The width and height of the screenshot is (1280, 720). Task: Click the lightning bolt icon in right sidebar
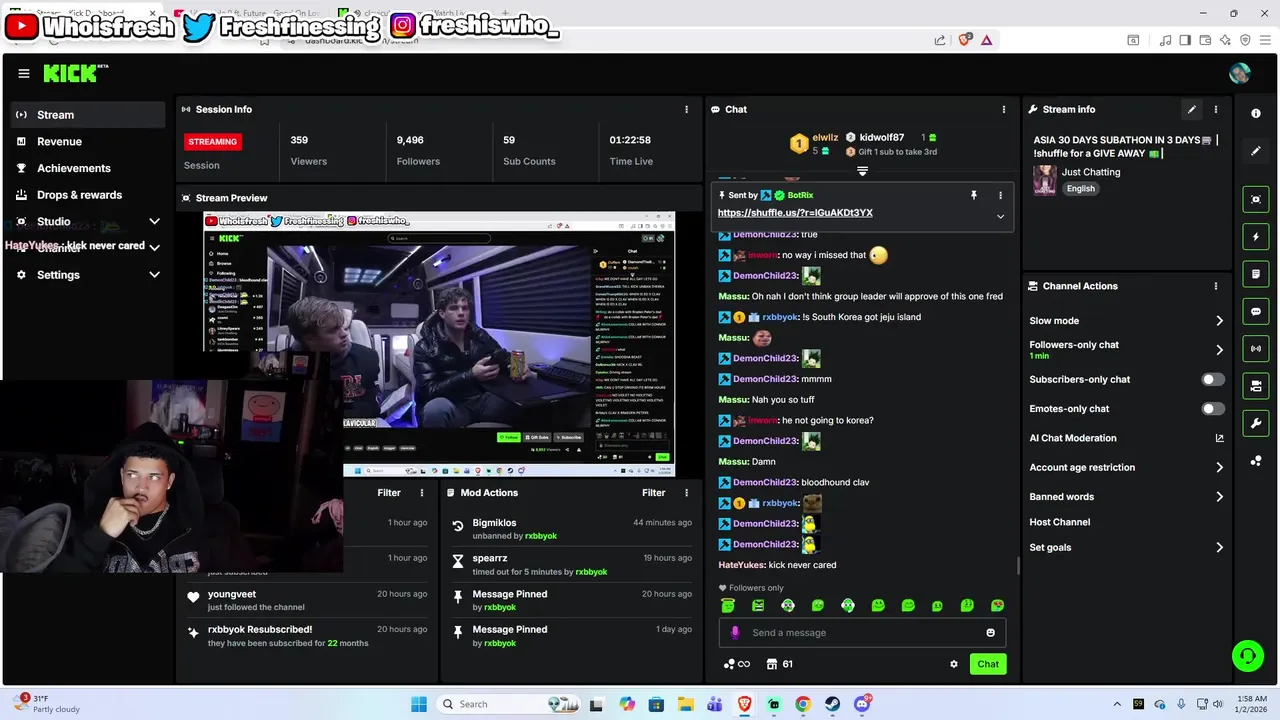tap(1256, 237)
